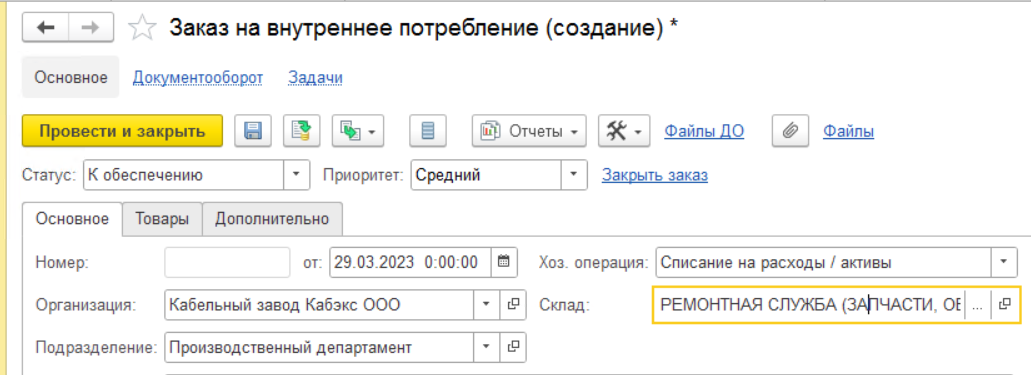This screenshot has height=375, width=1031.
Task: Click the back navigation arrow
Action: click(45, 28)
